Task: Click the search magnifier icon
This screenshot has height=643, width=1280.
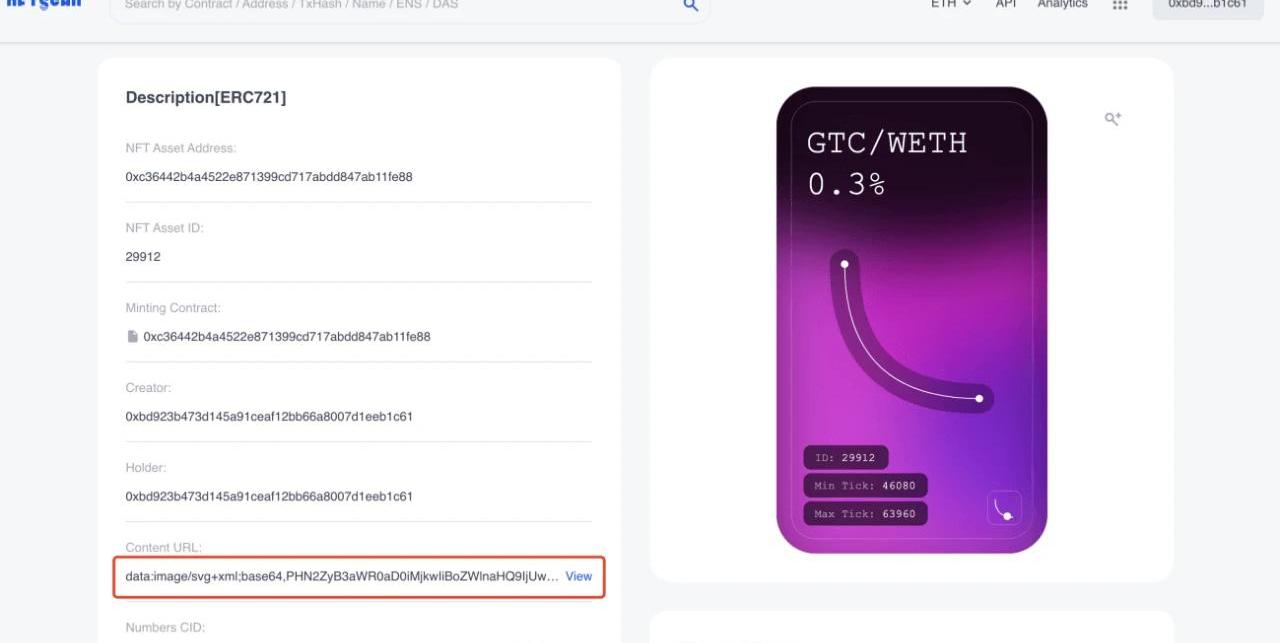Action: click(690, 6)
